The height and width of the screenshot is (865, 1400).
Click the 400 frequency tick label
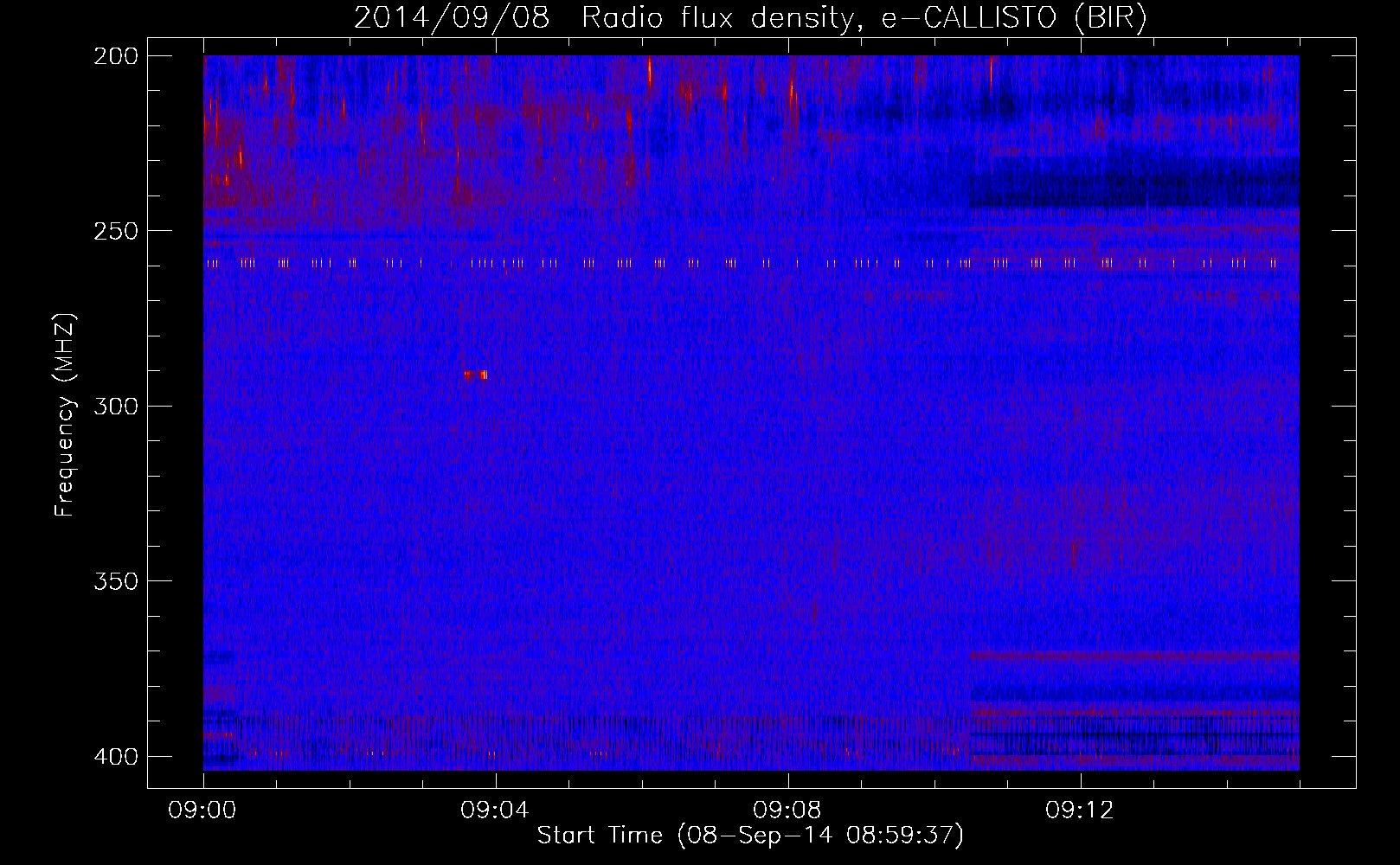click(x=115, y=756)
